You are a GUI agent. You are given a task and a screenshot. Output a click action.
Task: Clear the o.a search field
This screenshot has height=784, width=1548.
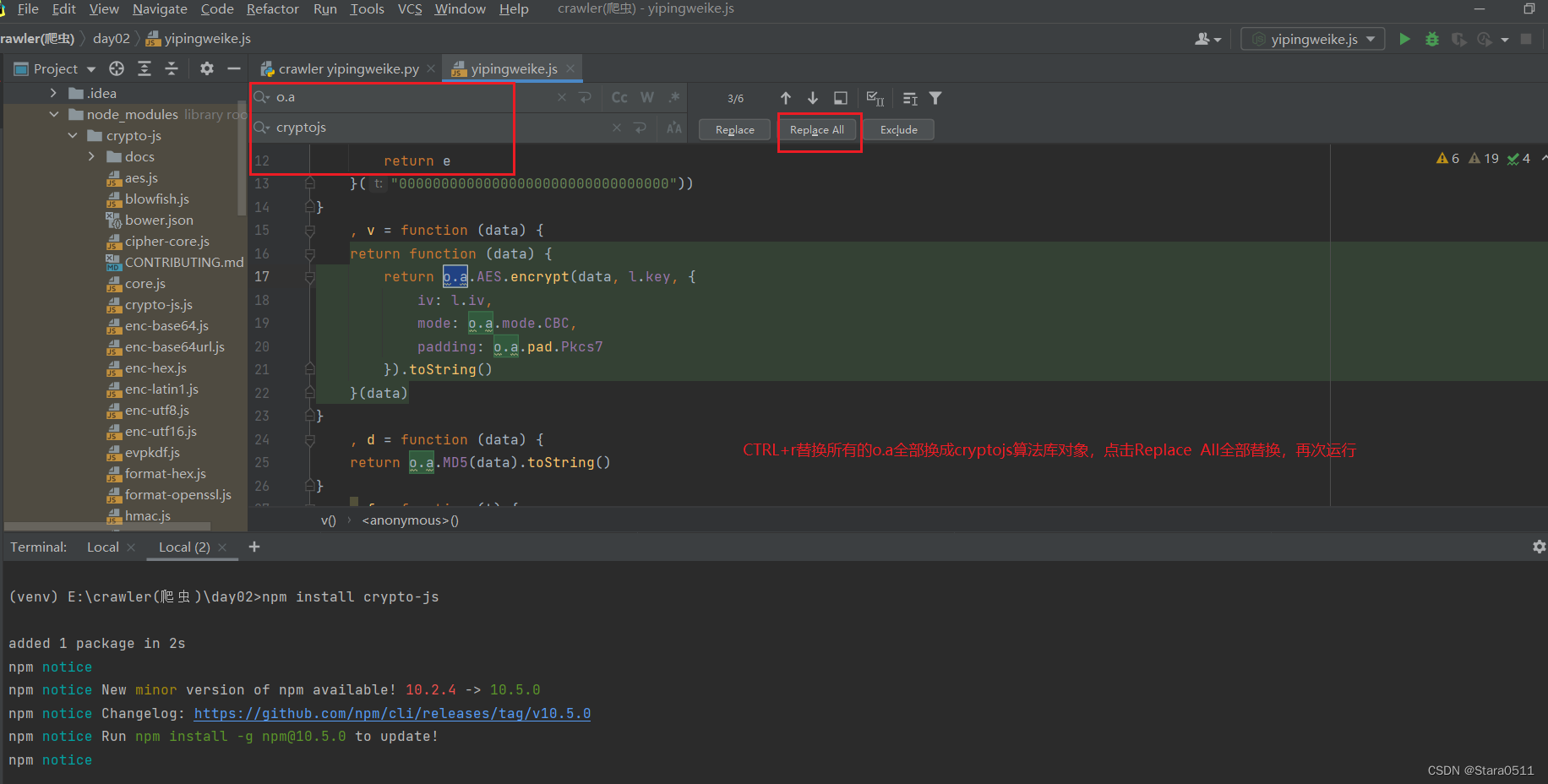pyautogui.click(x=562, y=97)
